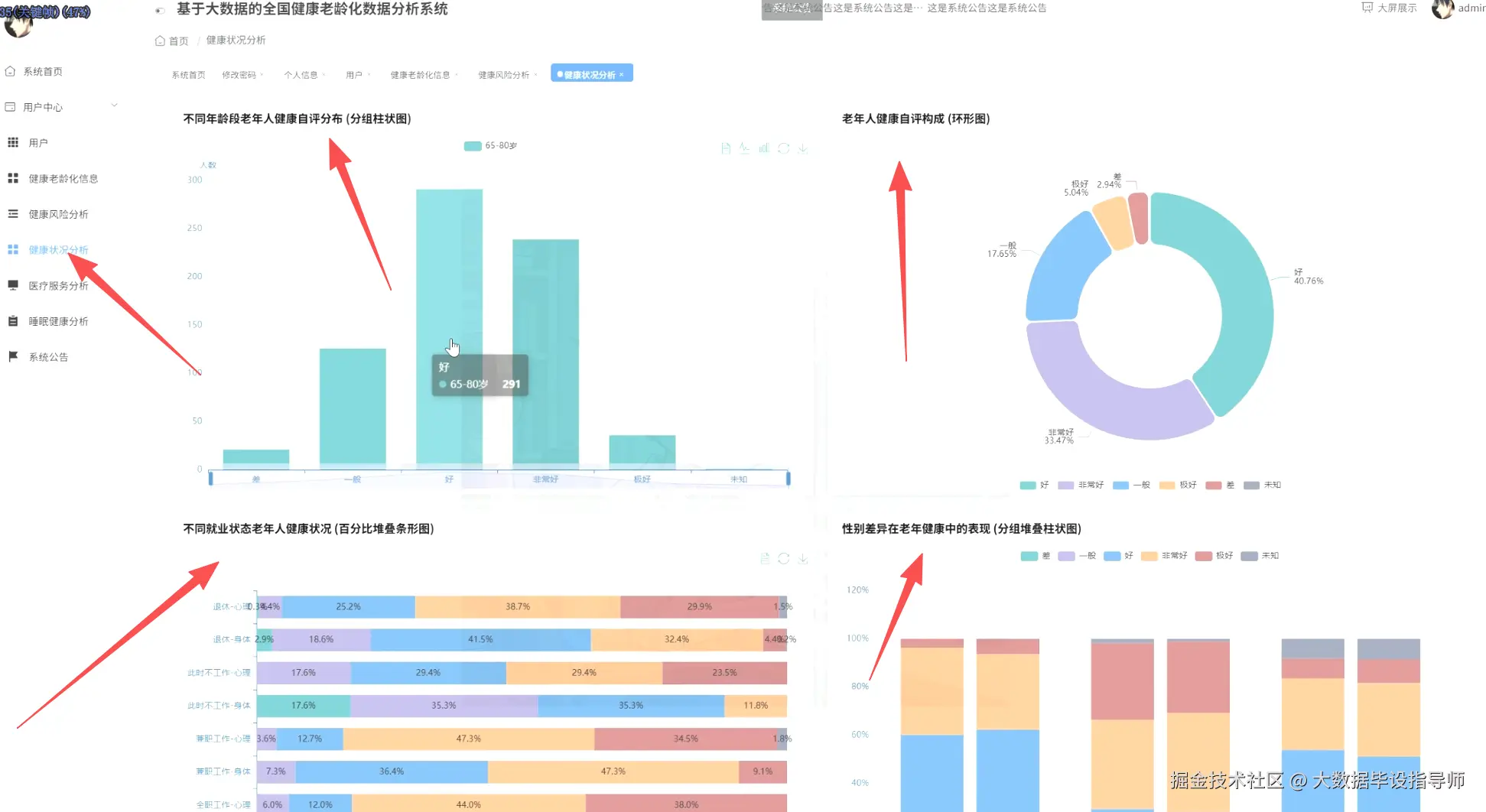Switch to the 修改密码 tab
This screenshot has height=812, width=1486.
(x=239, y=75)
